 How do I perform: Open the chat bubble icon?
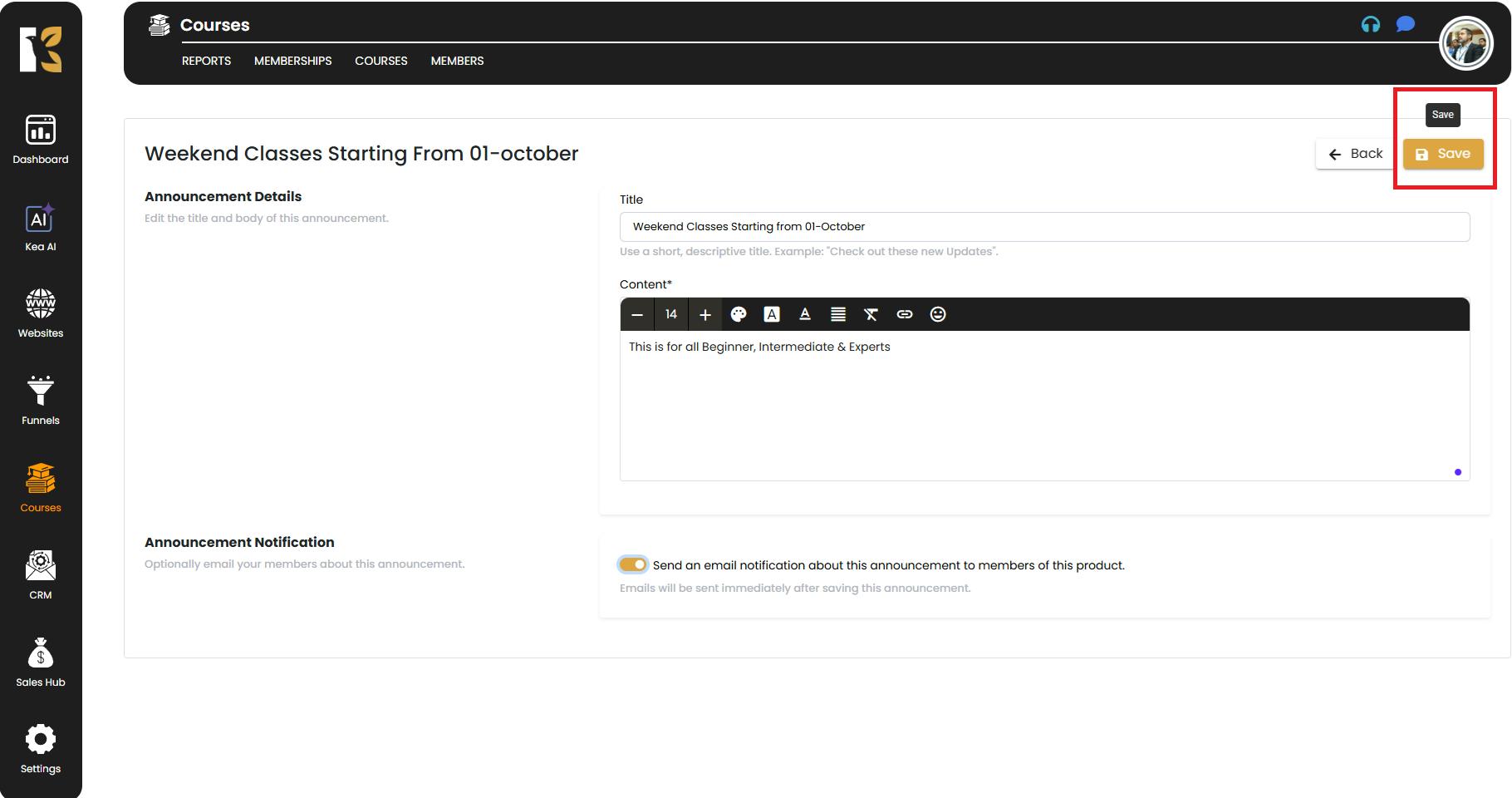[1405, 24]
